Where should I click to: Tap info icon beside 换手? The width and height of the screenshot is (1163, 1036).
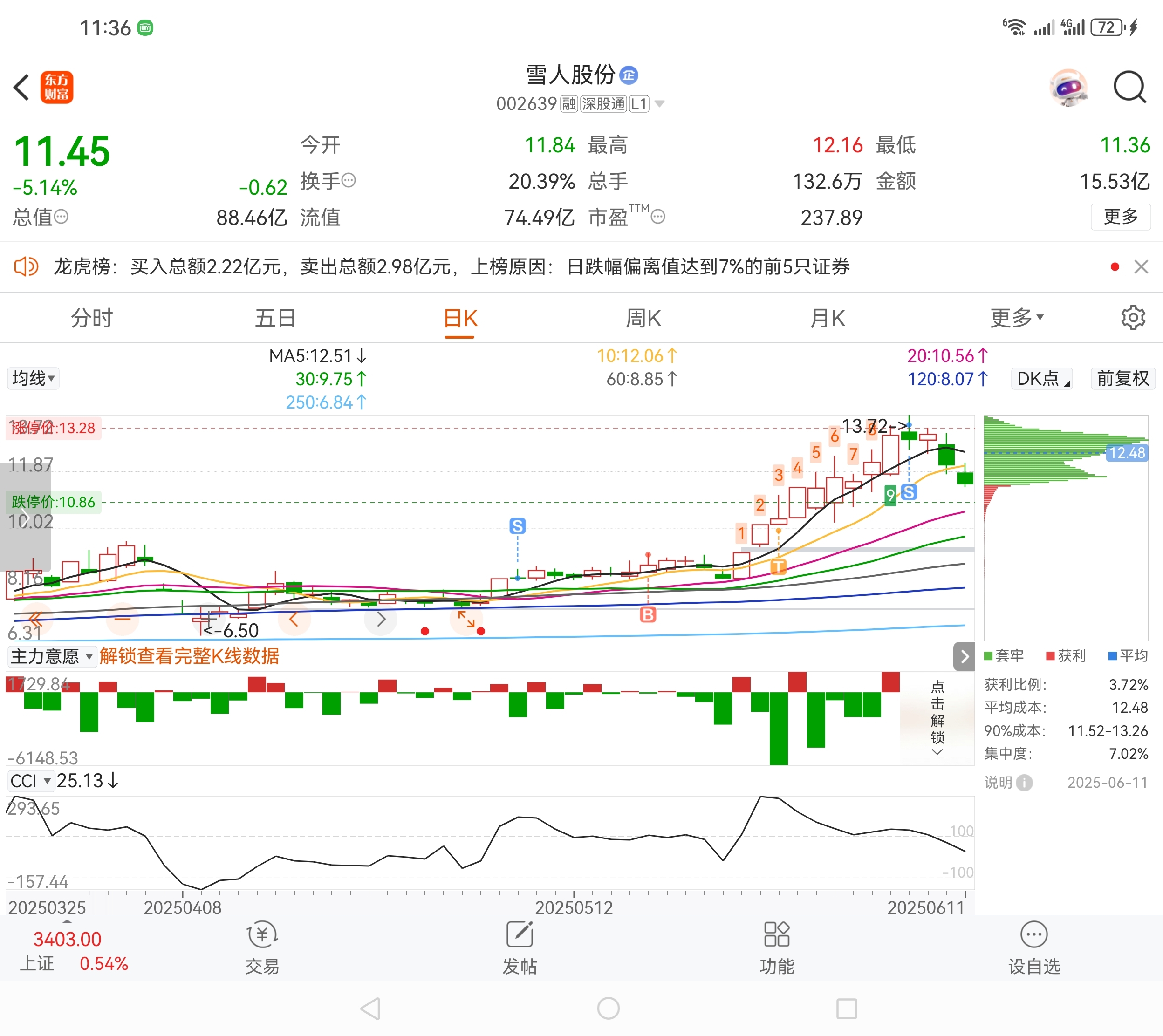tap(349, 180)
